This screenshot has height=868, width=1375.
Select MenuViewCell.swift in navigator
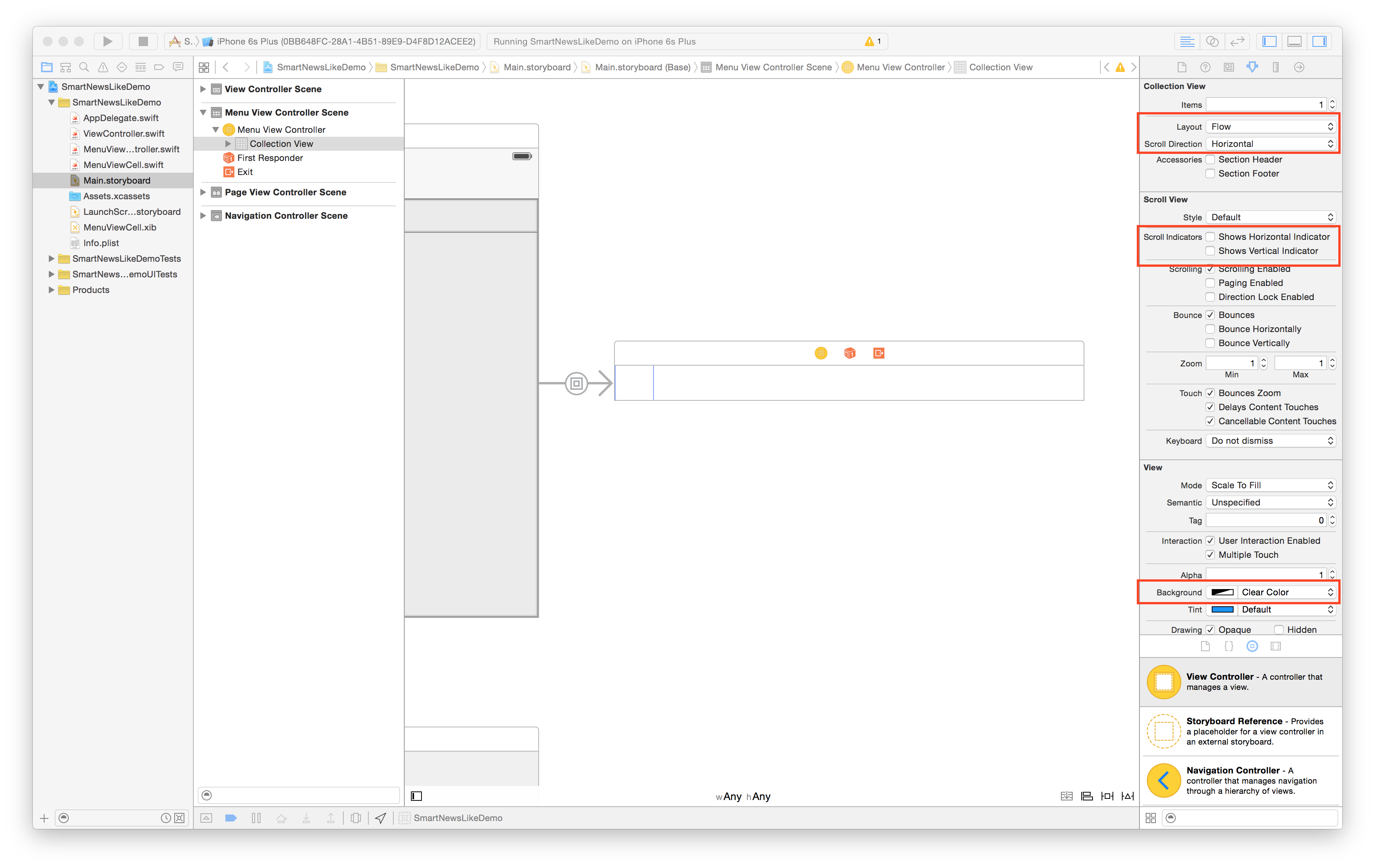tap(123, 164)
